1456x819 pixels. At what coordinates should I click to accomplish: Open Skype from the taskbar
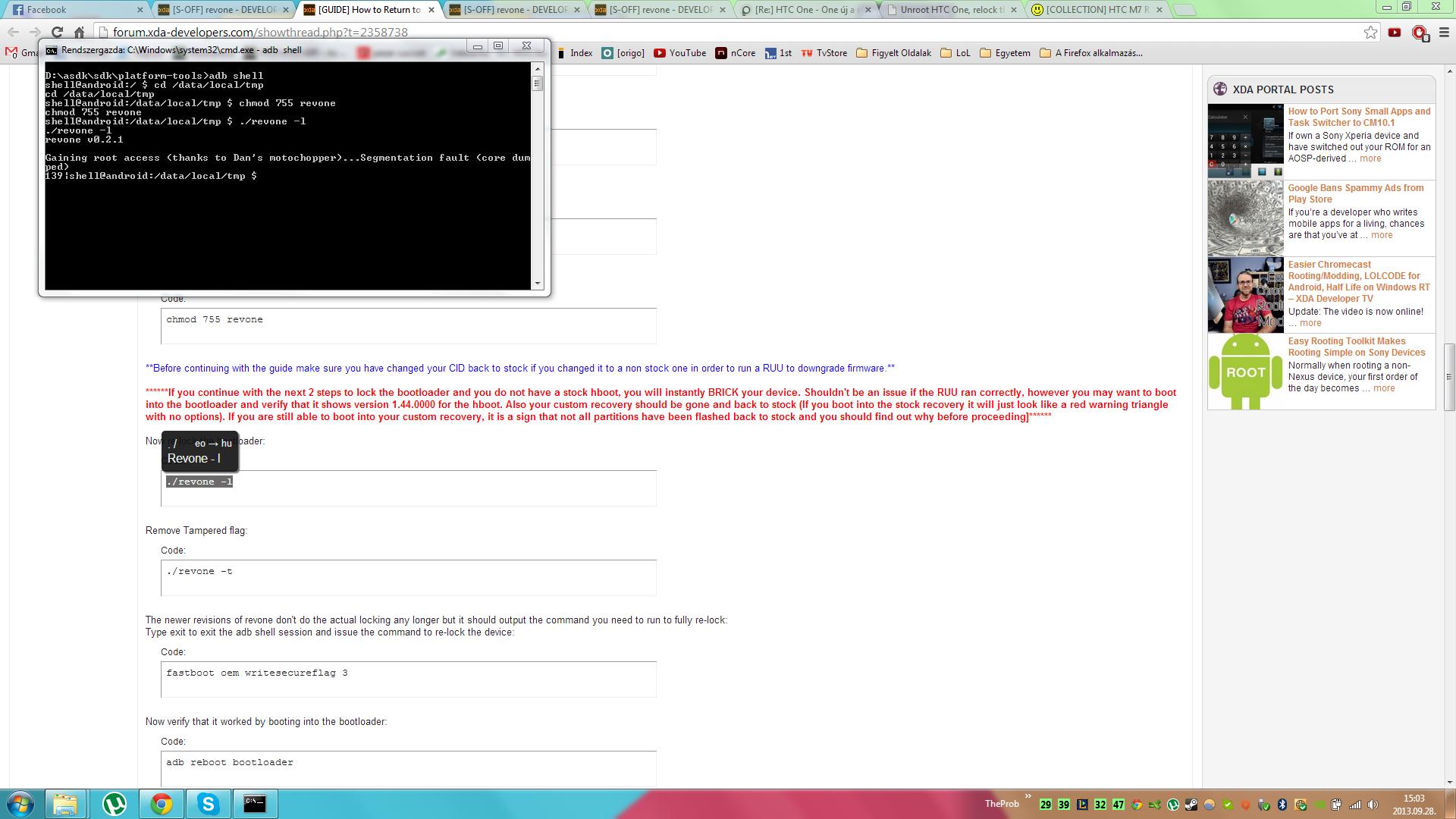(208, 804)
